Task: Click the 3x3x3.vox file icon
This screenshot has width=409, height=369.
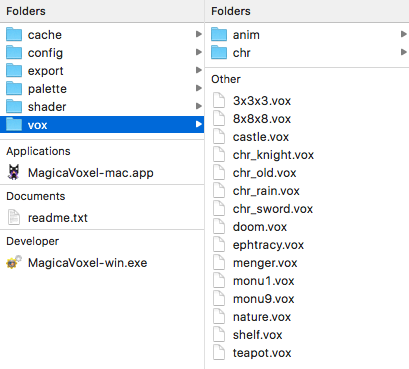Action: pyautogui.click(x=219, y=100)
